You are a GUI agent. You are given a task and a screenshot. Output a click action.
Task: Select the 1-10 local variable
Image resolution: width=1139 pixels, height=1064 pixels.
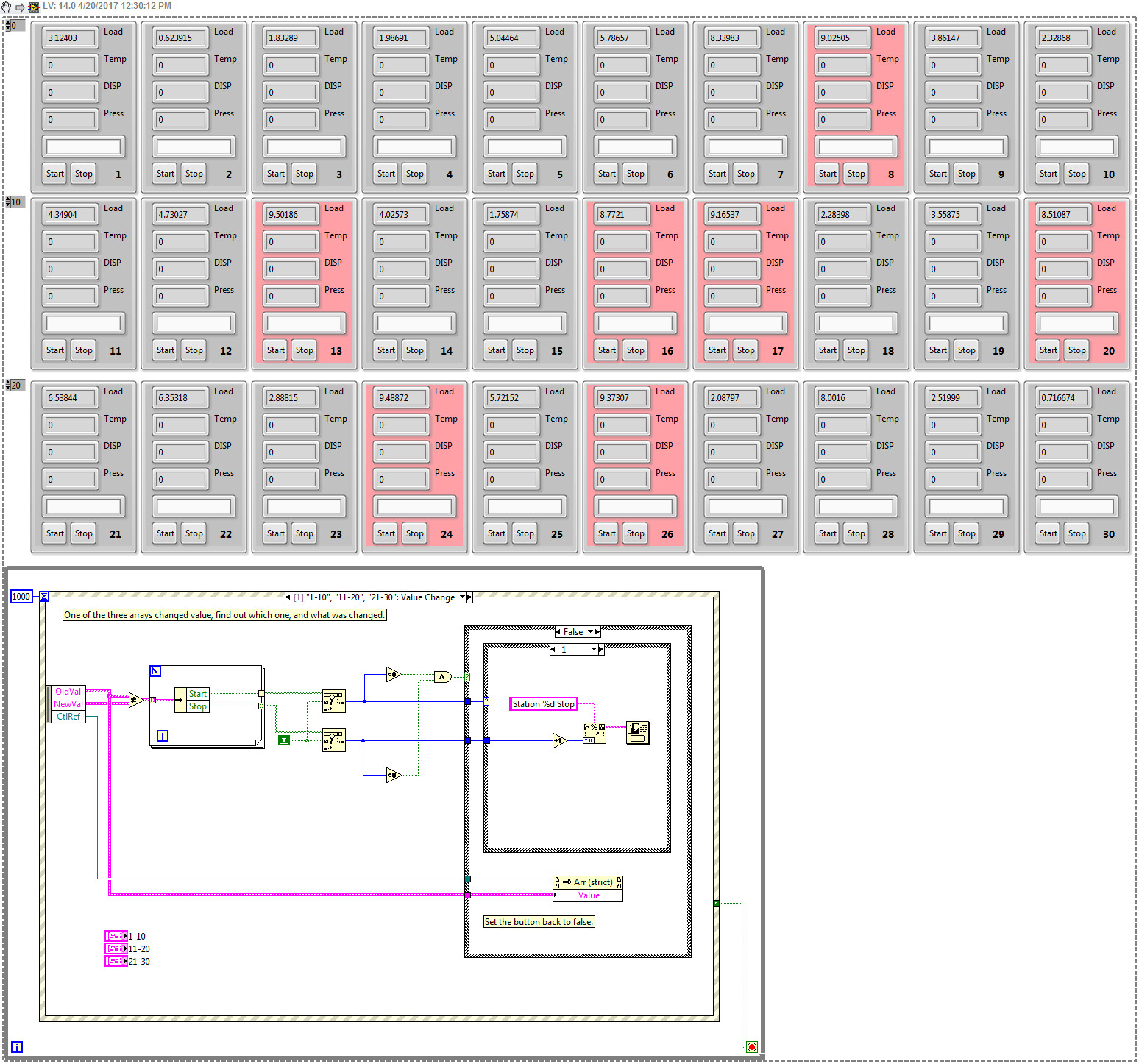116,936
